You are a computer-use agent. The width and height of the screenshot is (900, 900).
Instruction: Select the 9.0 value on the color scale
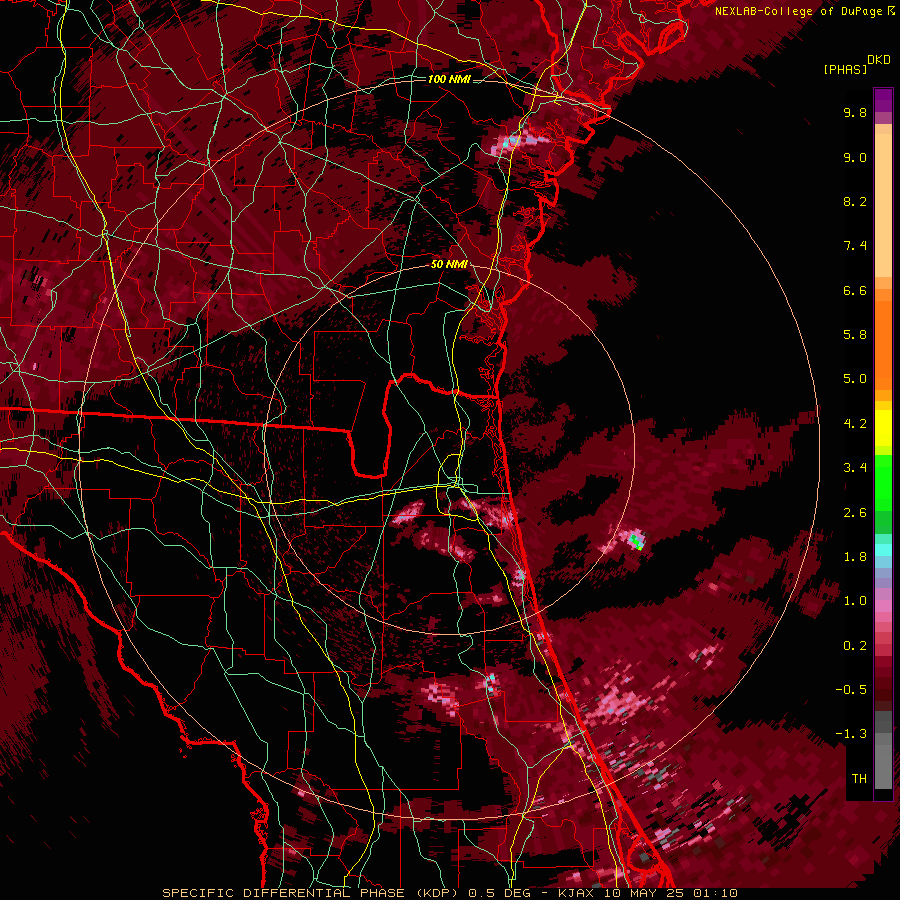855,157
